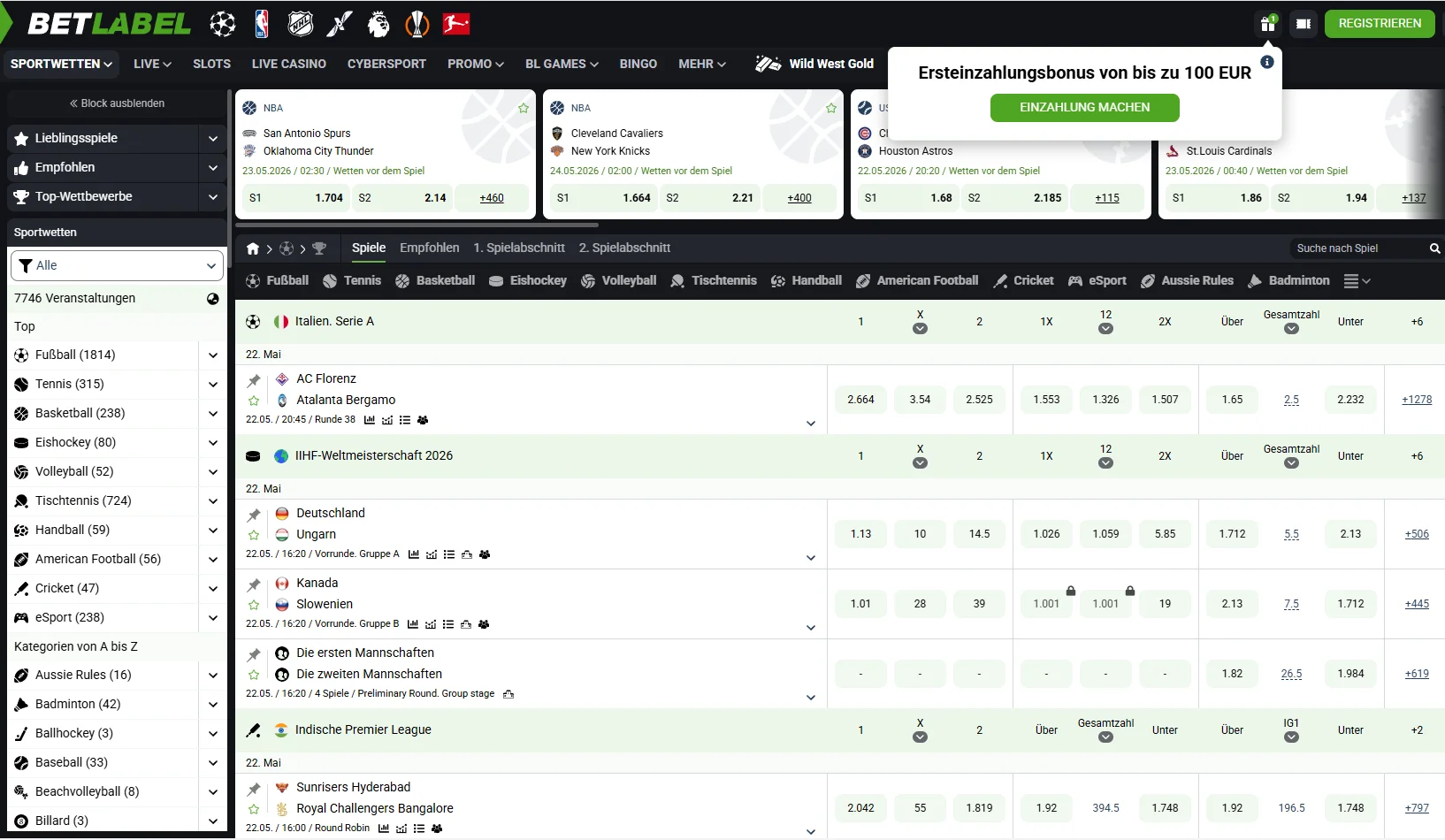Screen dimensions: 1445x840
Task: Bet 2.664 on AC Florenz win
Action: pos(860,400)
